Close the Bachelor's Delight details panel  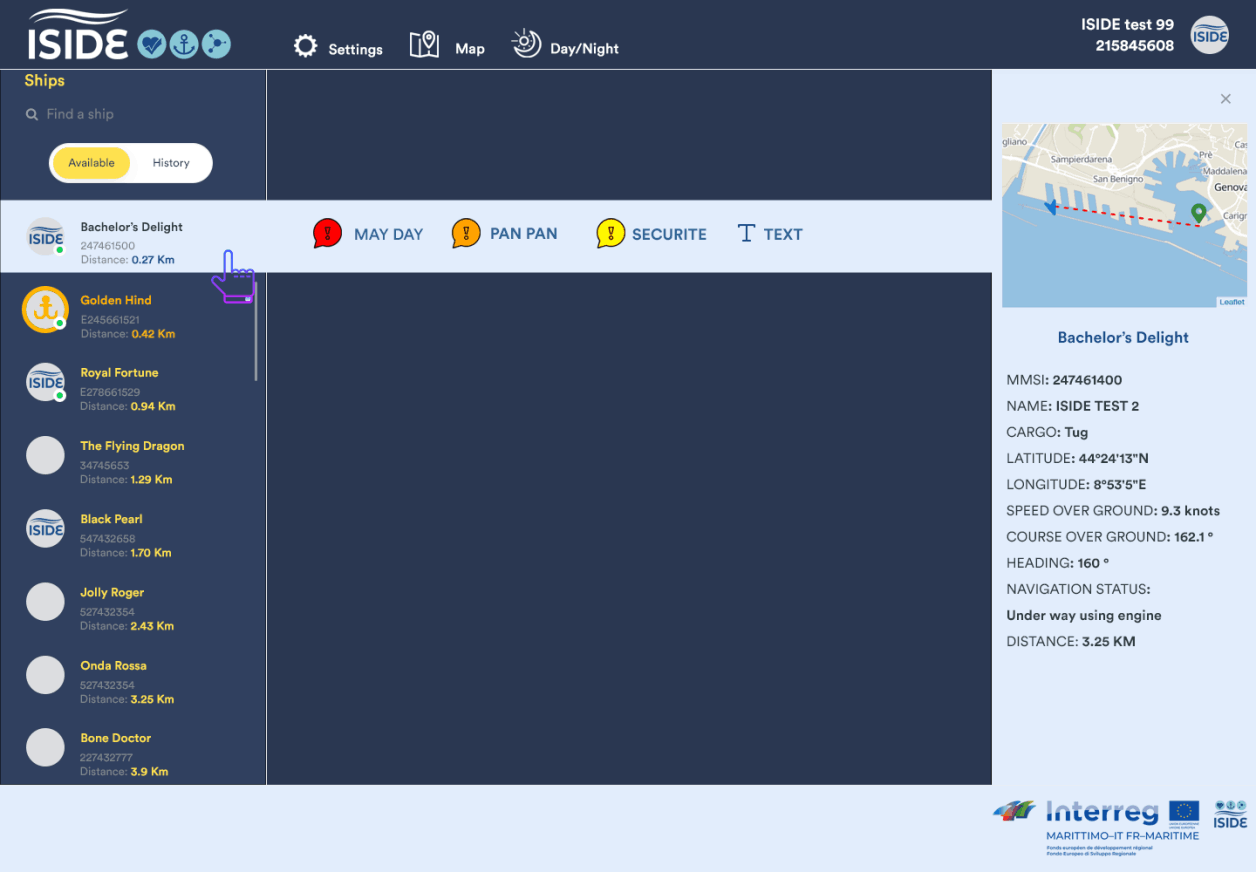1225,99
